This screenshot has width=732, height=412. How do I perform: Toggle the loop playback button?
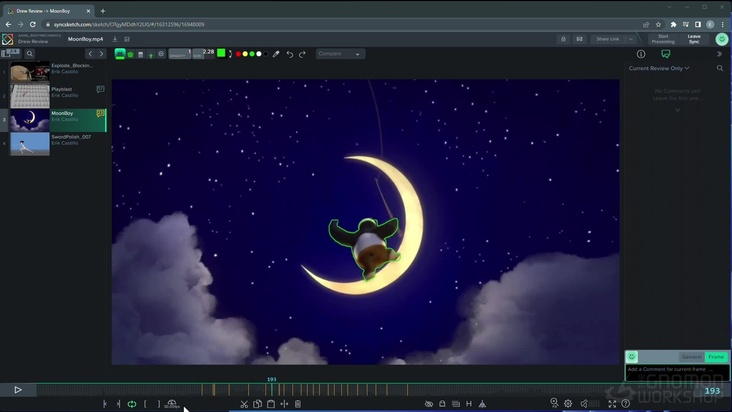coord(132,404)
